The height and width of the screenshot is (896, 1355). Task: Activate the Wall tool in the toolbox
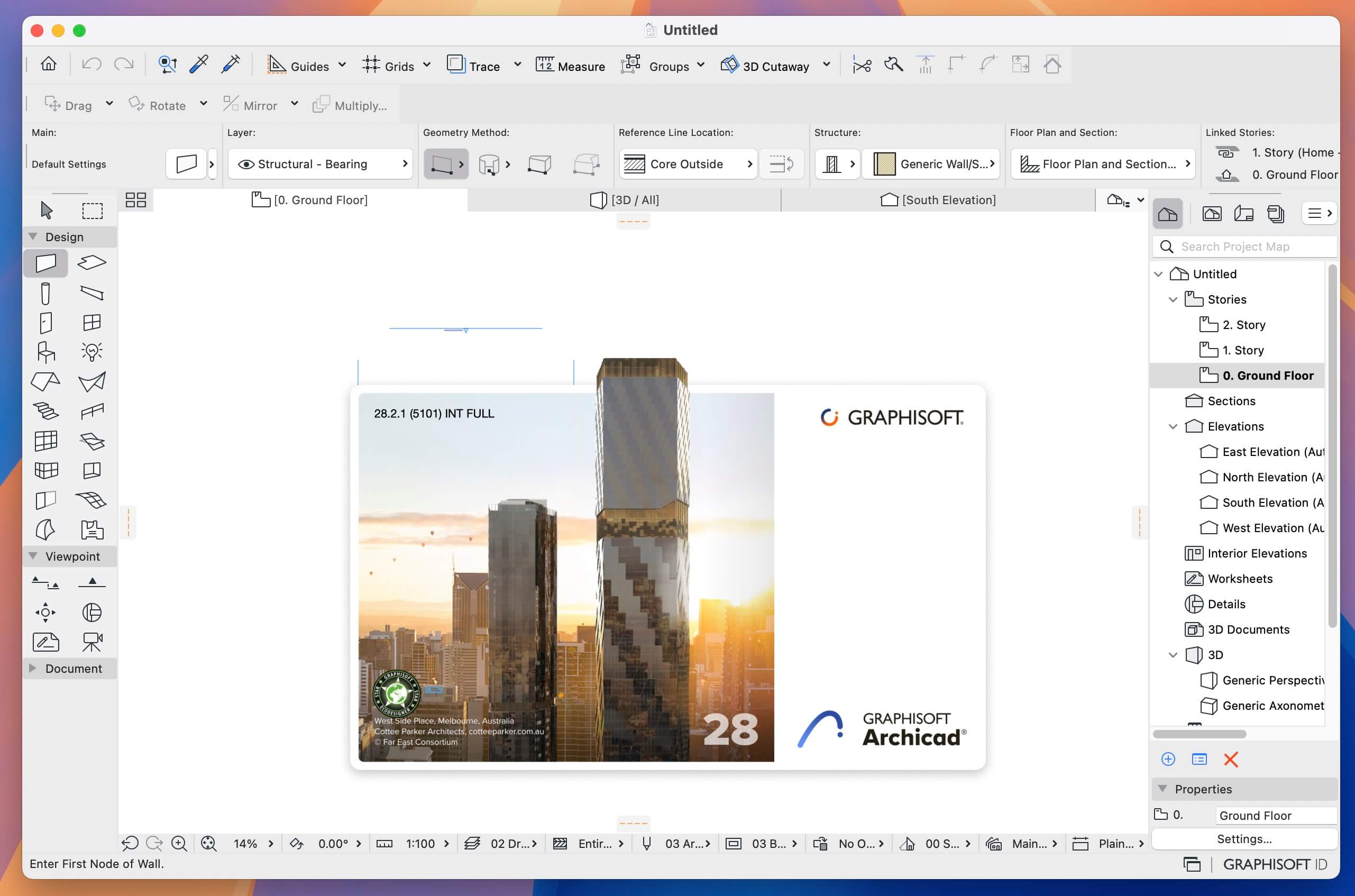45,263
